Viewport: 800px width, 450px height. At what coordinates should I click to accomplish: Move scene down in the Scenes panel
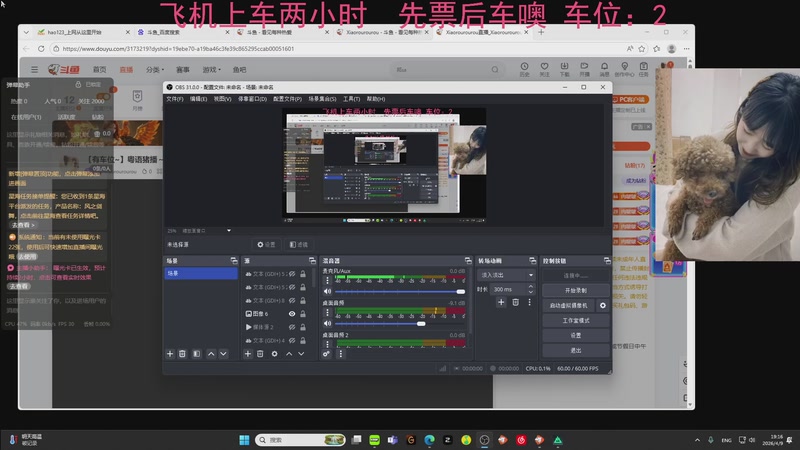[223, 354]
